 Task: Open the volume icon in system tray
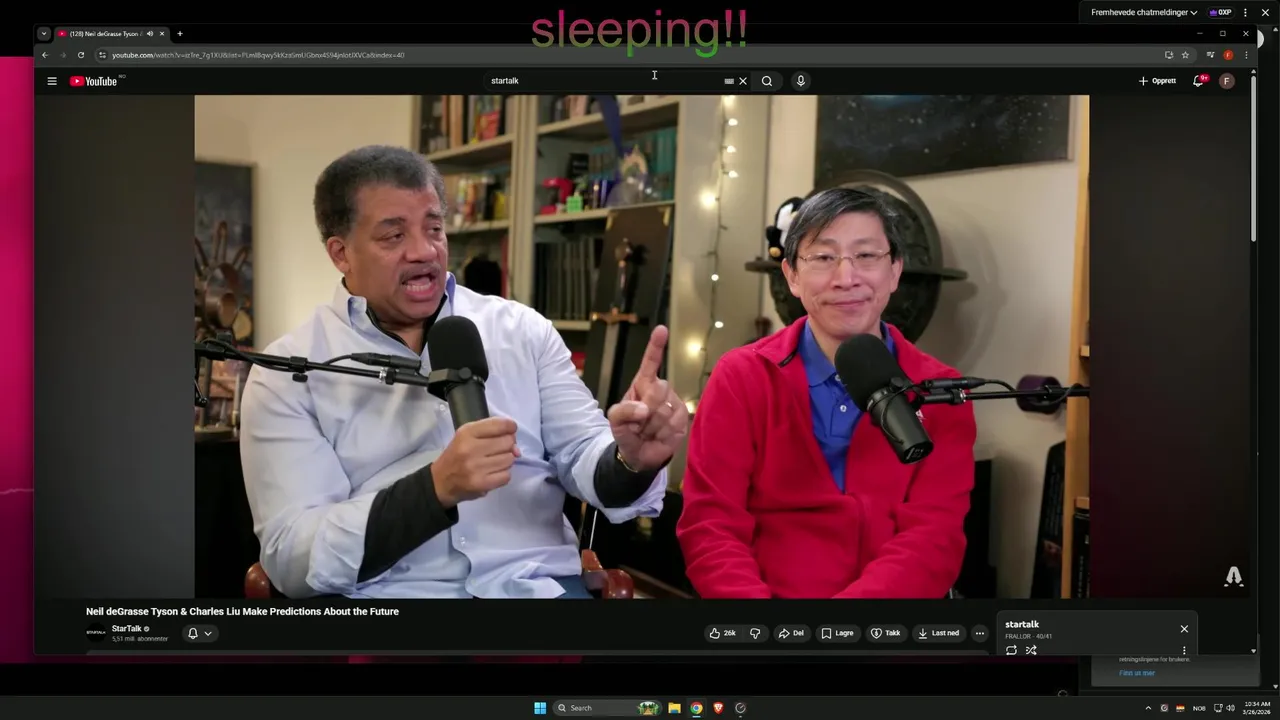1230,708
